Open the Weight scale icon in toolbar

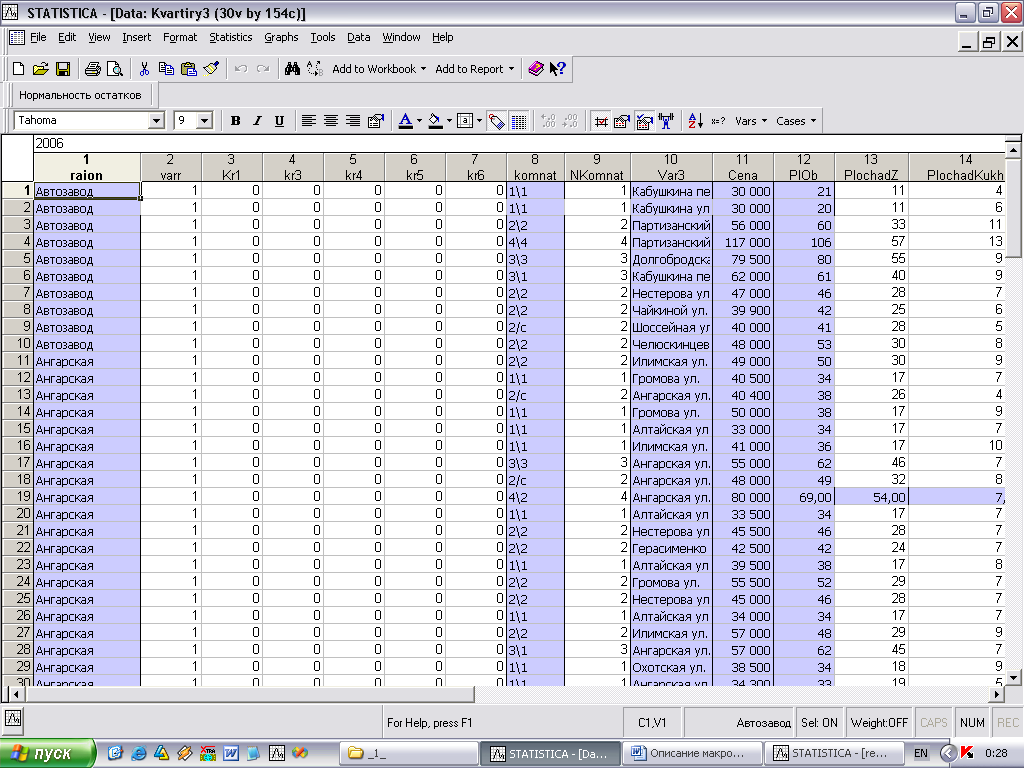[x=666, y=121]
